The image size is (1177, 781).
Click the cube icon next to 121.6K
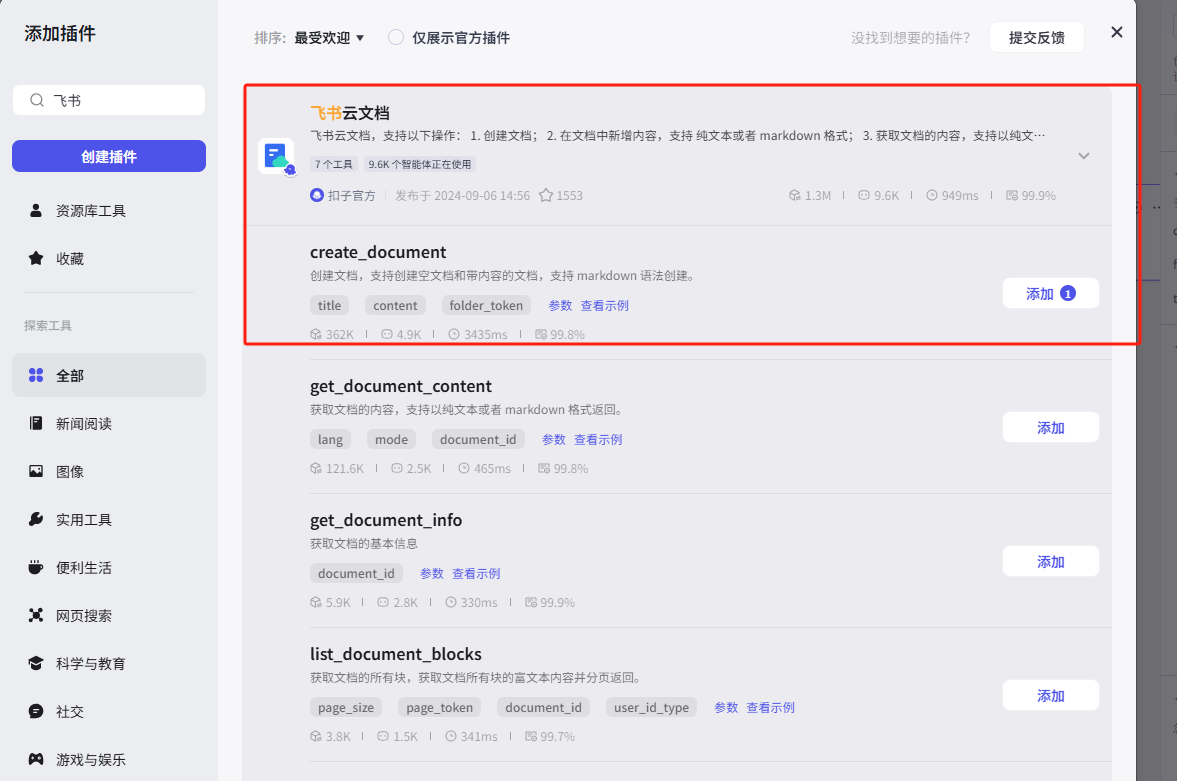click(x=316, y=468)
